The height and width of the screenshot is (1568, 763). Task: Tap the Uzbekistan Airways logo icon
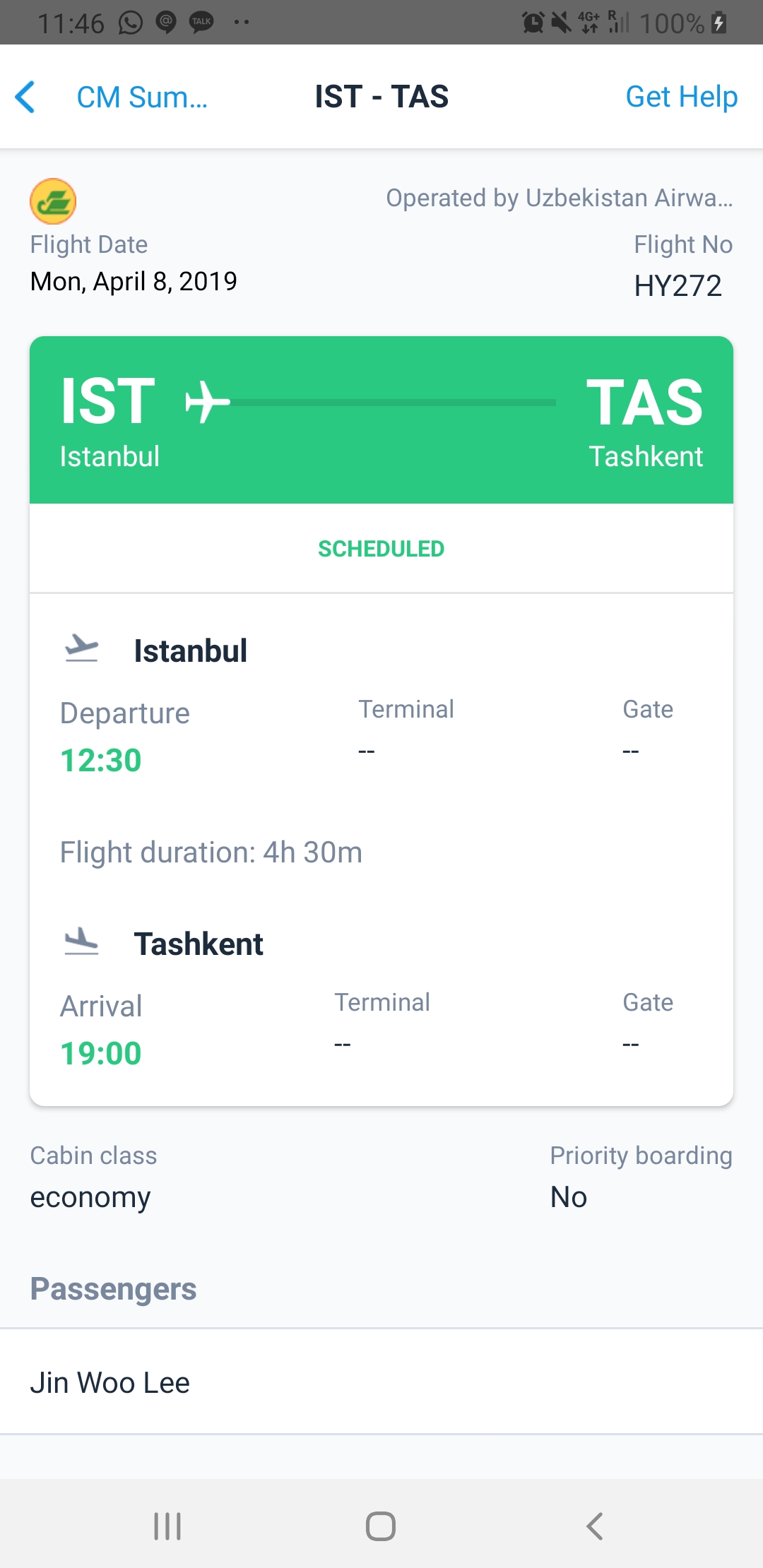[x=53, y=201]
